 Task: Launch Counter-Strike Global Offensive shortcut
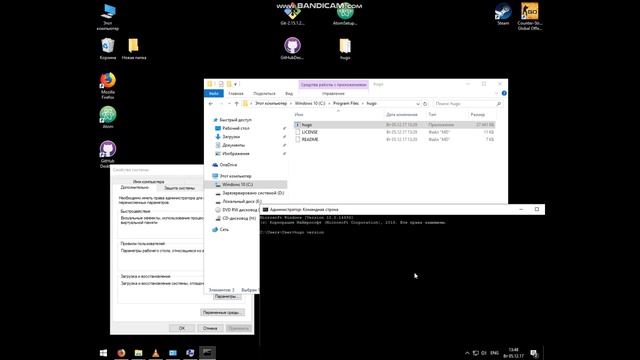click(x=529, y=16)
